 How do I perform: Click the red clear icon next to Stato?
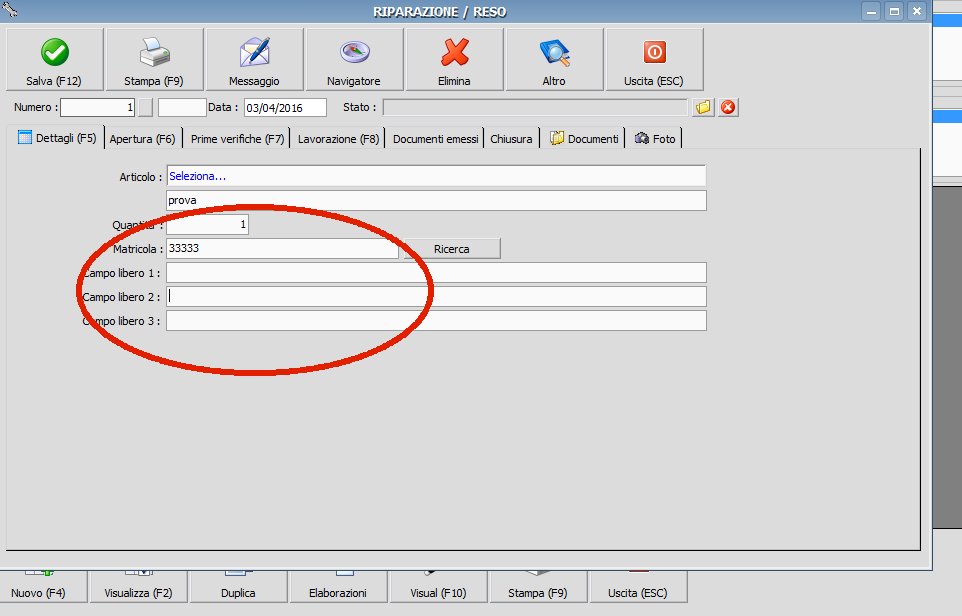[x=728, y=107]
